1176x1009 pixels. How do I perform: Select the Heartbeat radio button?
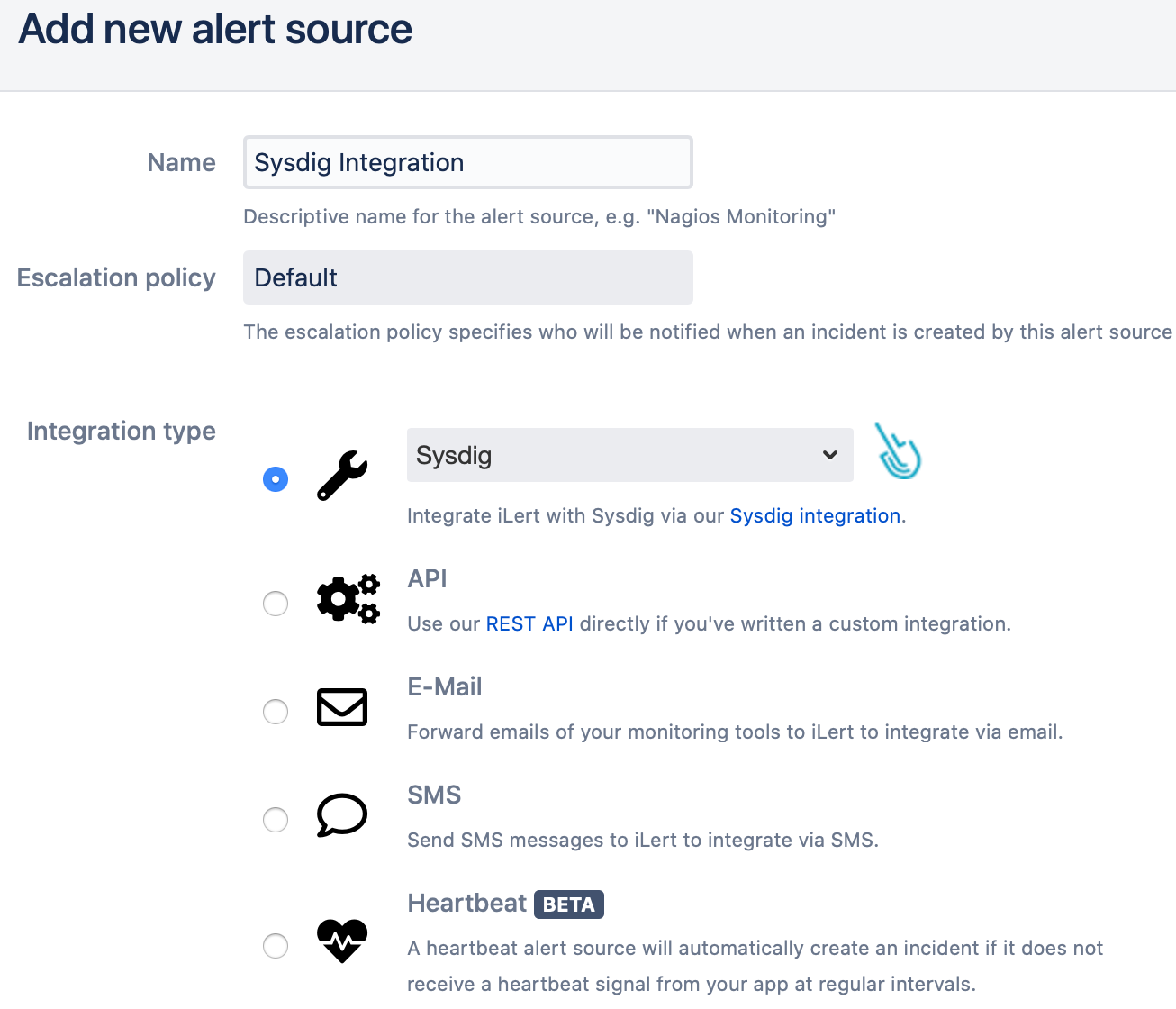coord(276,946)
